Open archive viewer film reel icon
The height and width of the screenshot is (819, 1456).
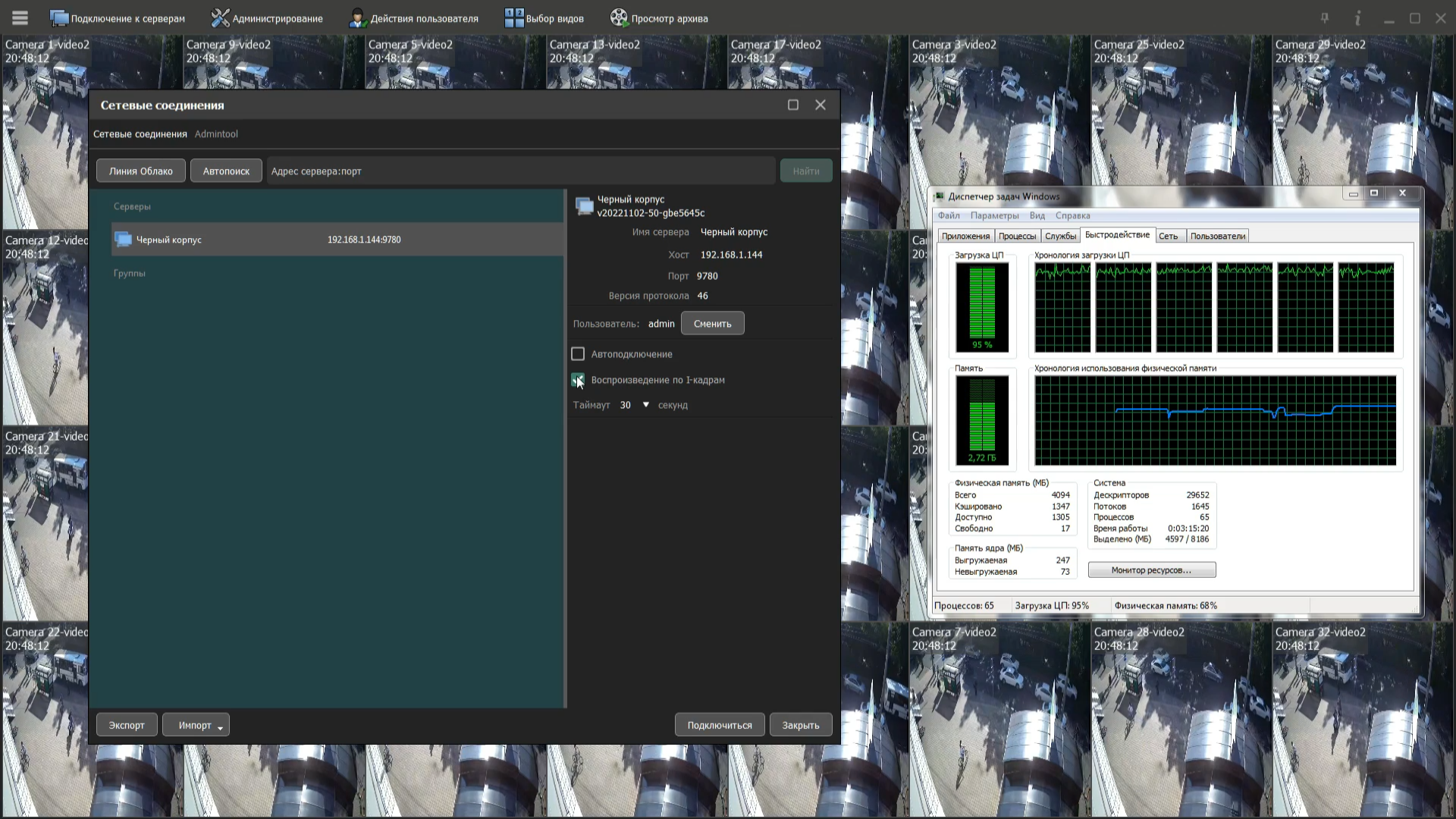(619, 18)
